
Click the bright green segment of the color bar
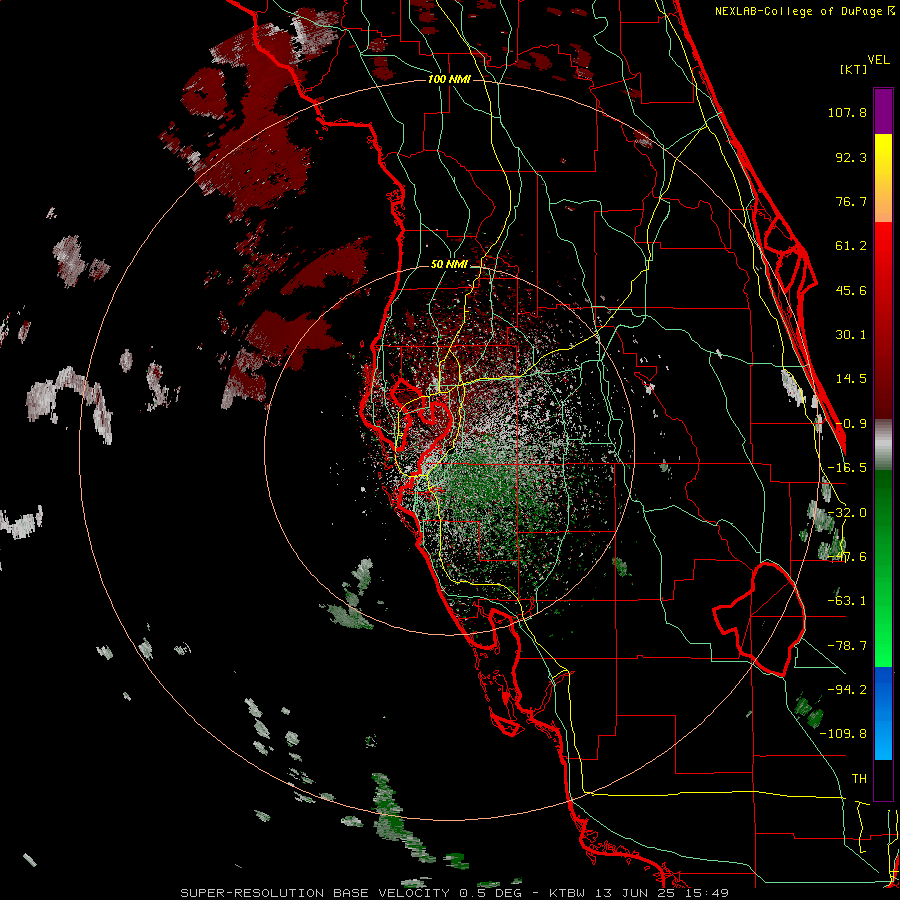pyautogui.click(x=883, y=568)
